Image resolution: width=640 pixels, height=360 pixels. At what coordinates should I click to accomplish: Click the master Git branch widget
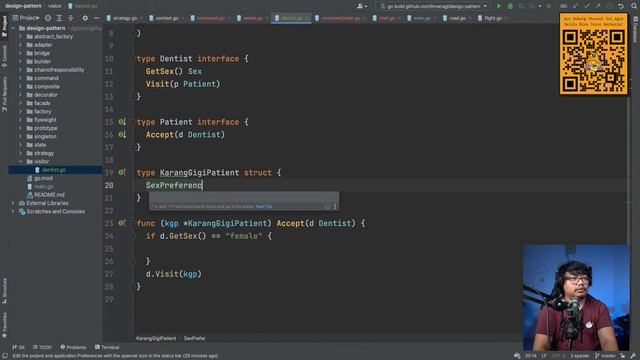click(x=605, y=356)
